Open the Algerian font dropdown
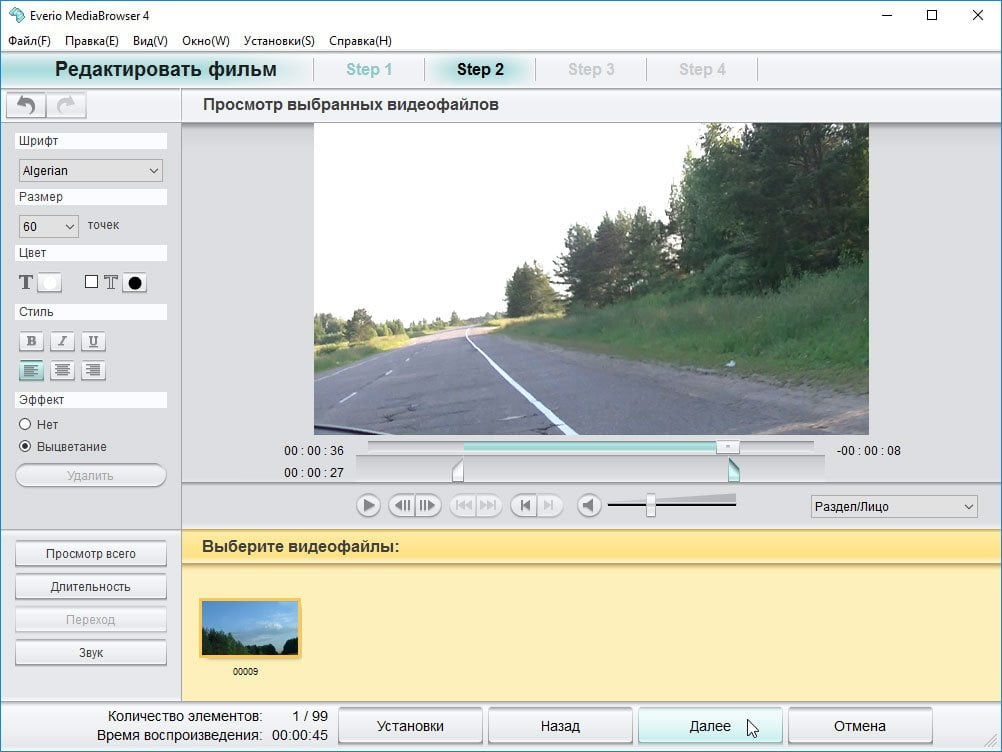 click(91, 171)
